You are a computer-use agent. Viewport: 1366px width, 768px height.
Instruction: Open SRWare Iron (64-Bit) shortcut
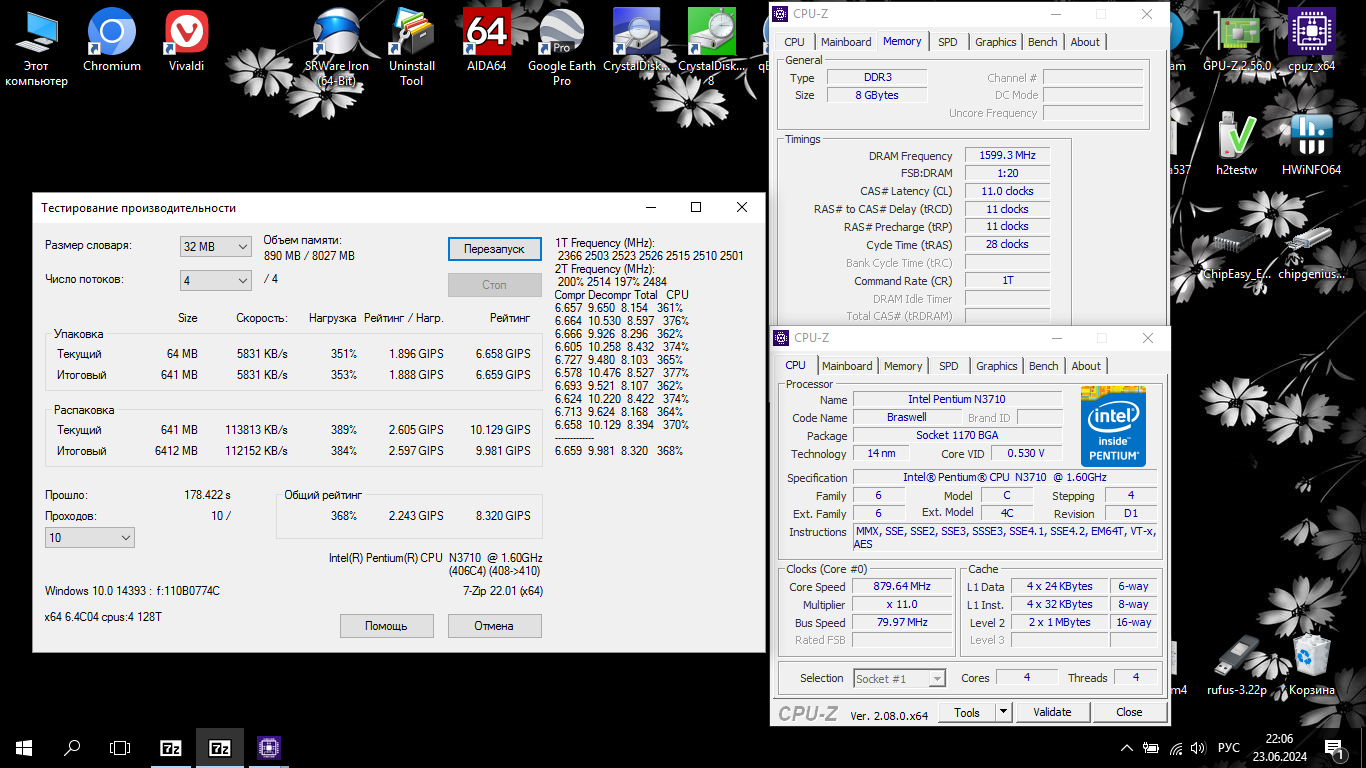pos(337,47)
